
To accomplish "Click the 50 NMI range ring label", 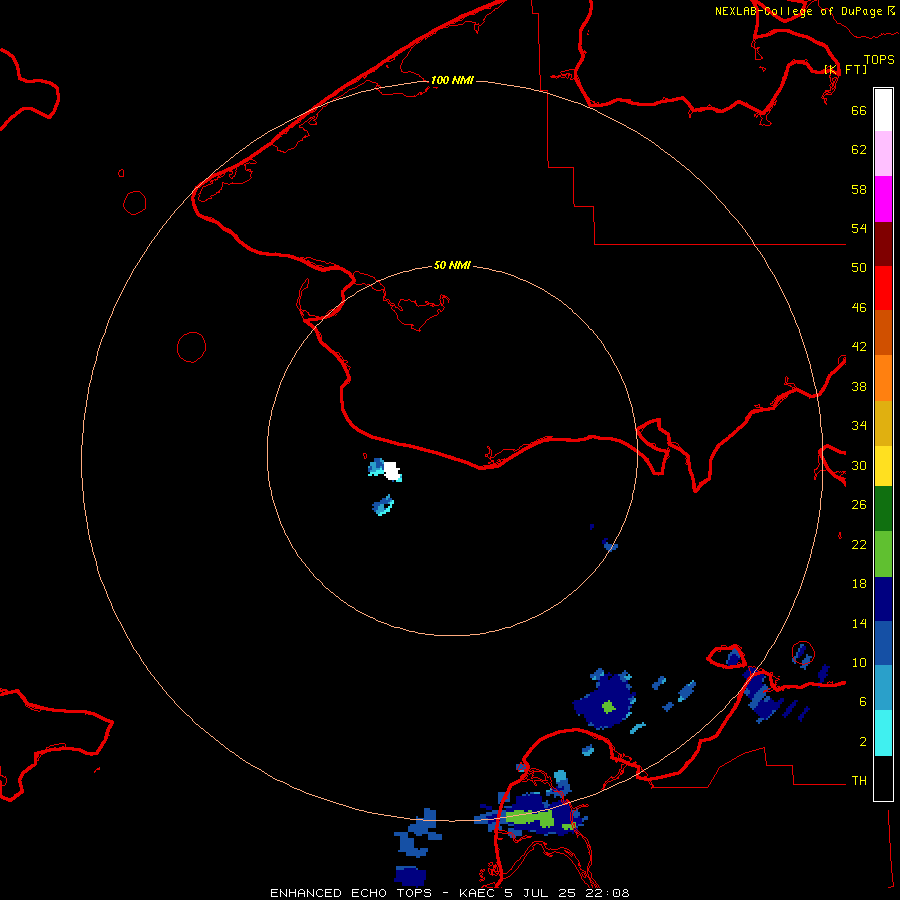I will pos(452,265).
